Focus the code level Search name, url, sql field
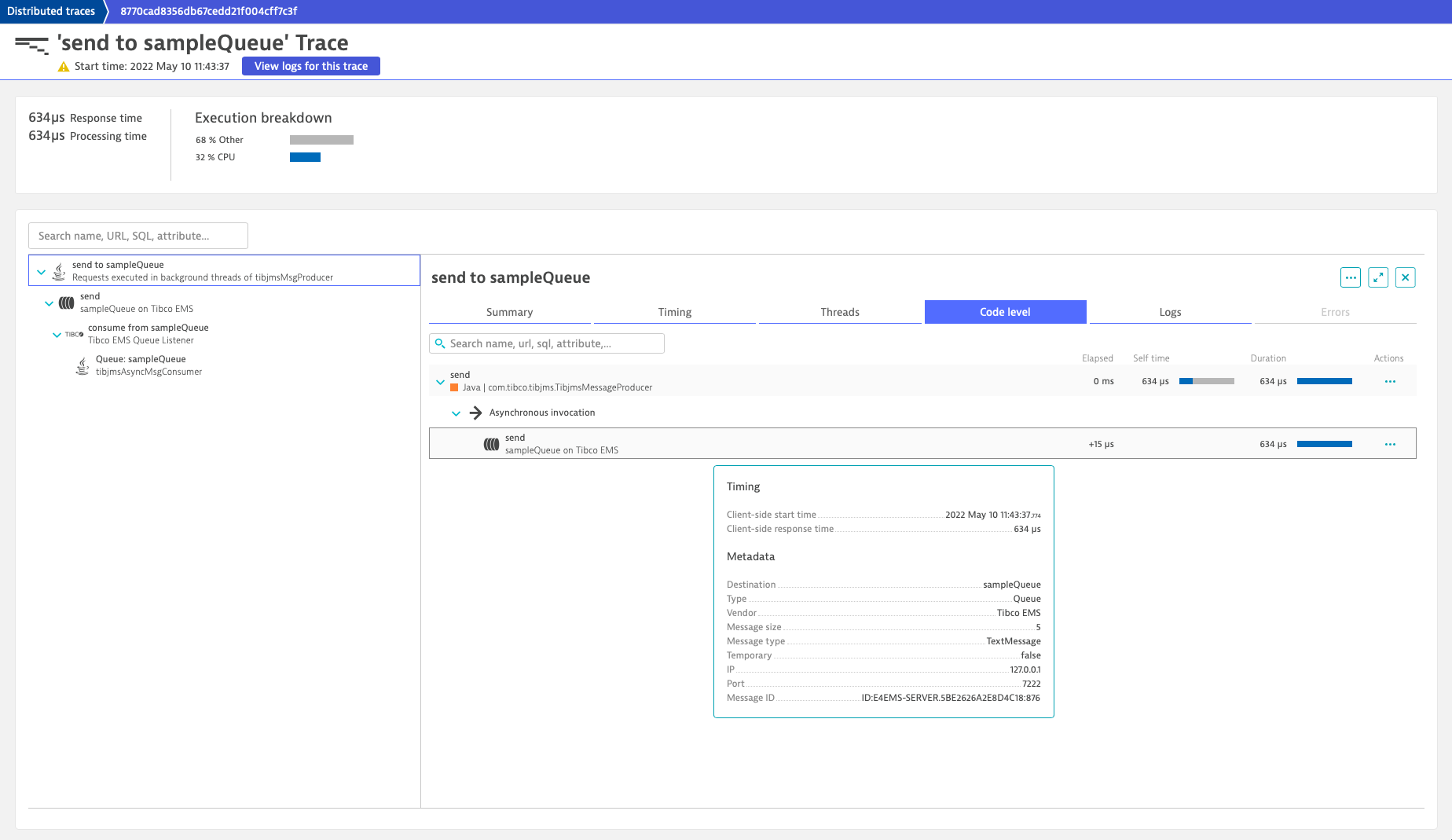Viewport: 1452px width, 840px height. point(547,343)
